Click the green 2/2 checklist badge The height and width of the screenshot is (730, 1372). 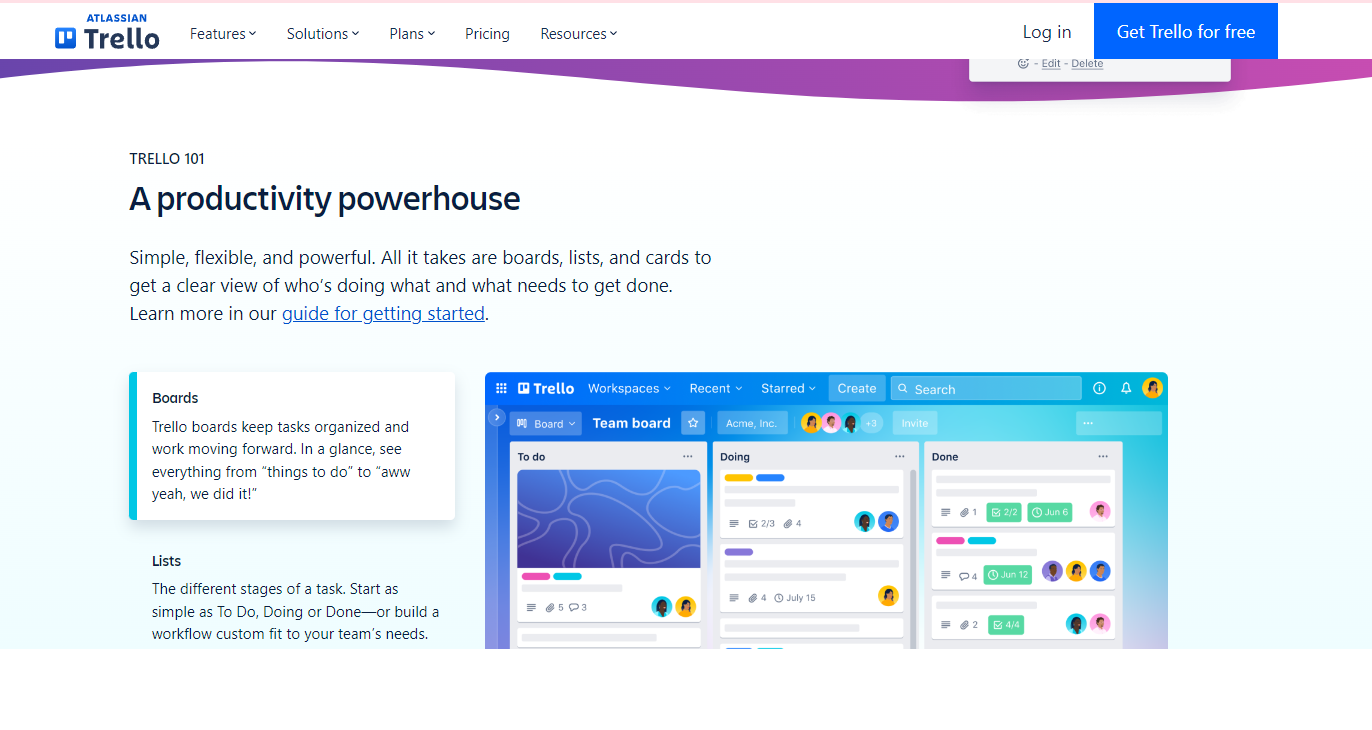(x=1004, y=512)
